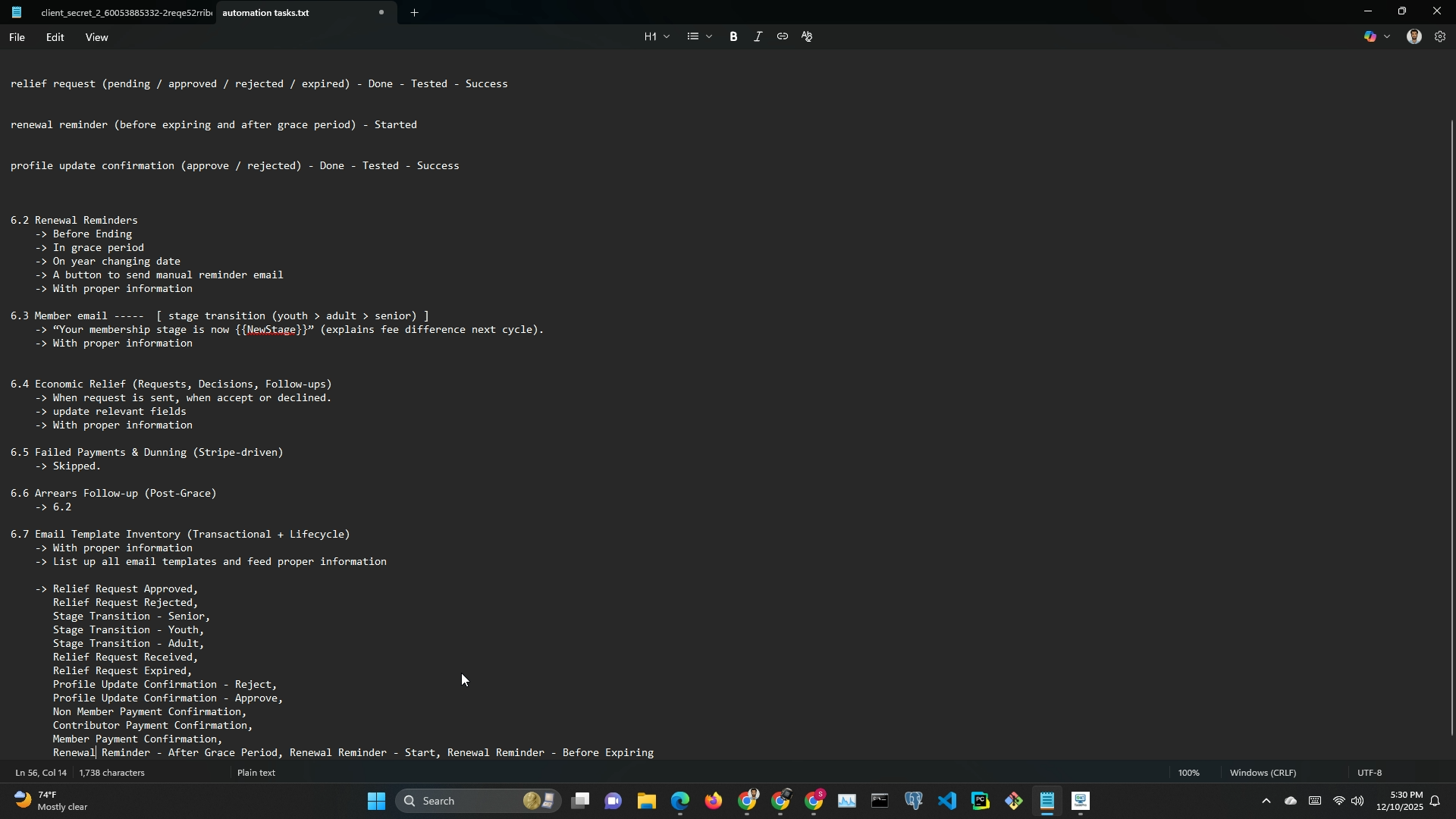Open the Copilot dropdown menu
This screenshot has width=1456, height=819.
(1387, 36)
